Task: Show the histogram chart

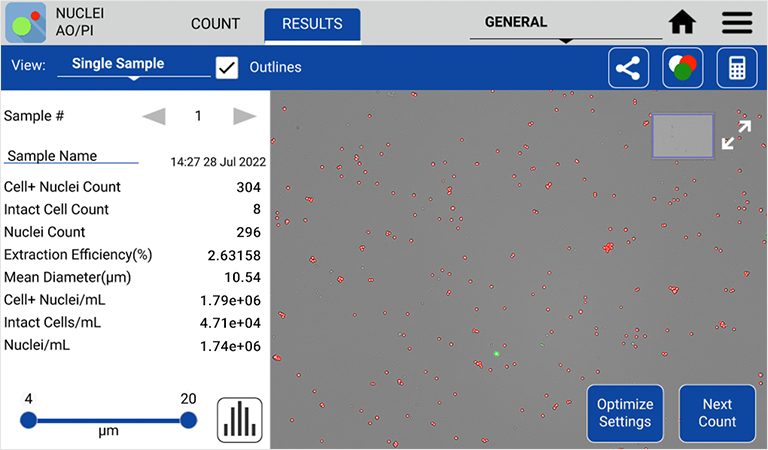Action: click(239, 419)
